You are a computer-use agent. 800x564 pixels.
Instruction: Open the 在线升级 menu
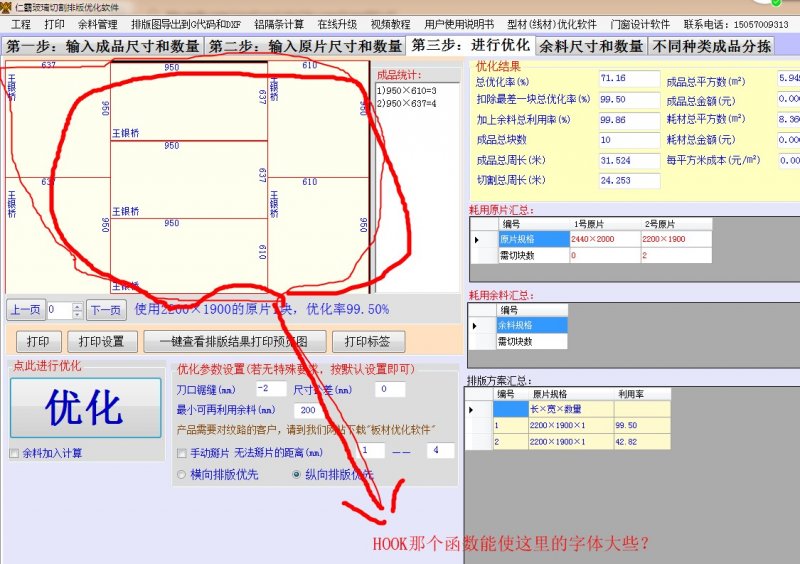(x=337, y=24)
